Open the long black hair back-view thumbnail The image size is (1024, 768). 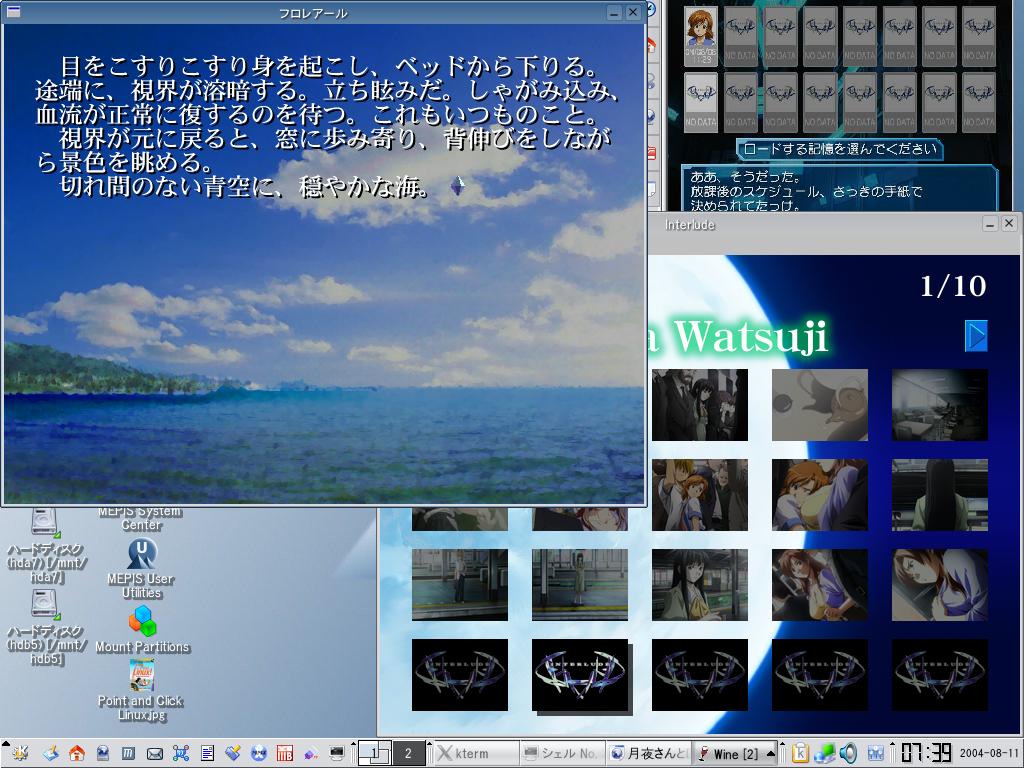[x=940, y=494]
